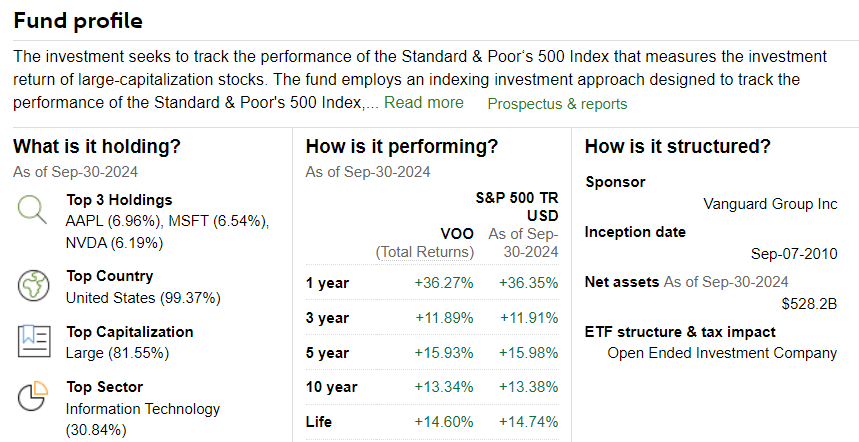The height and width of the screenshot is (442, 859).
Task: Click the $528.2B net assets value
Action: click(809, 304)
